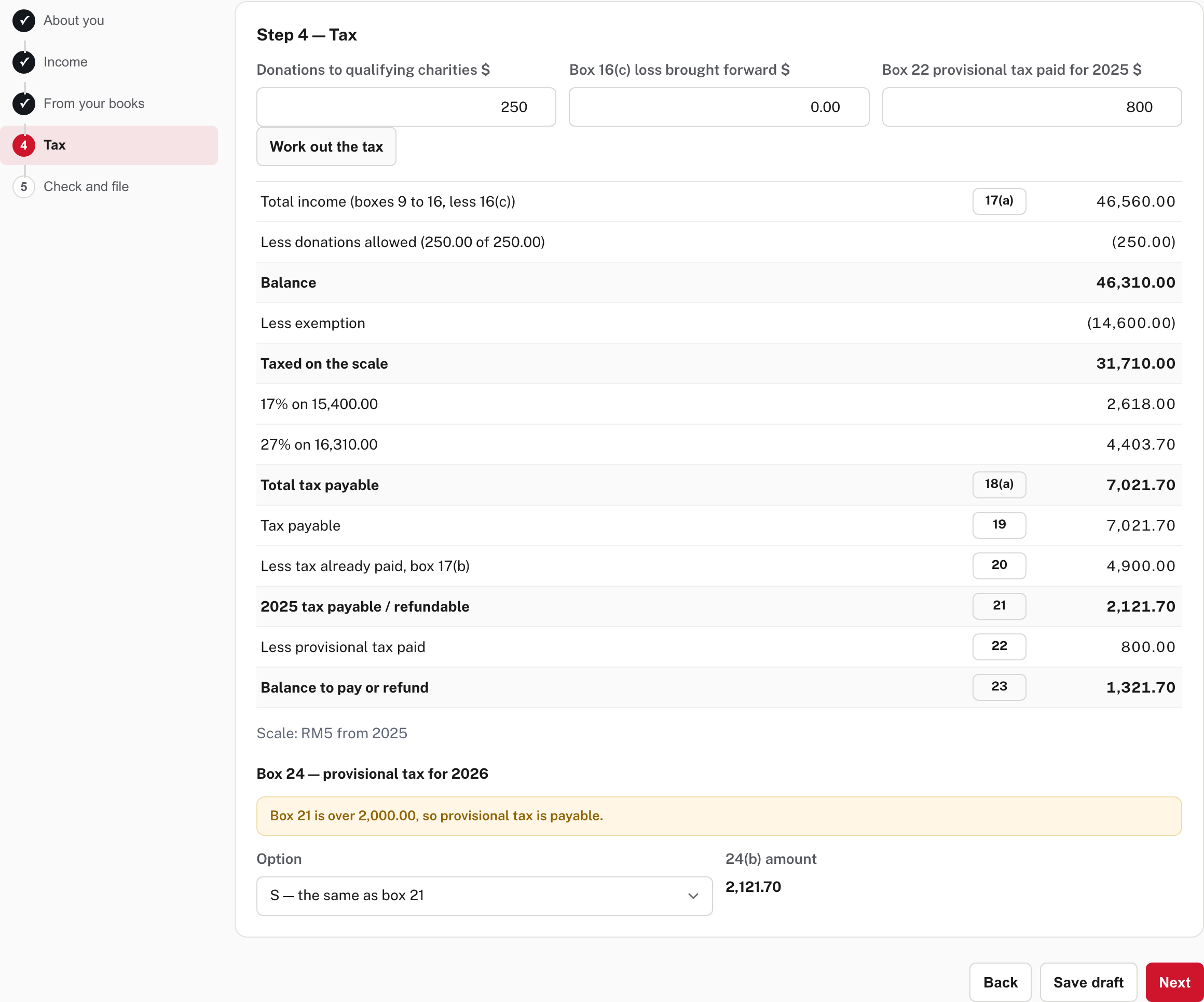Click the 17% on 15,400.00 row label
Screen dimensions: 1204x1002
(x=319, y=404)
